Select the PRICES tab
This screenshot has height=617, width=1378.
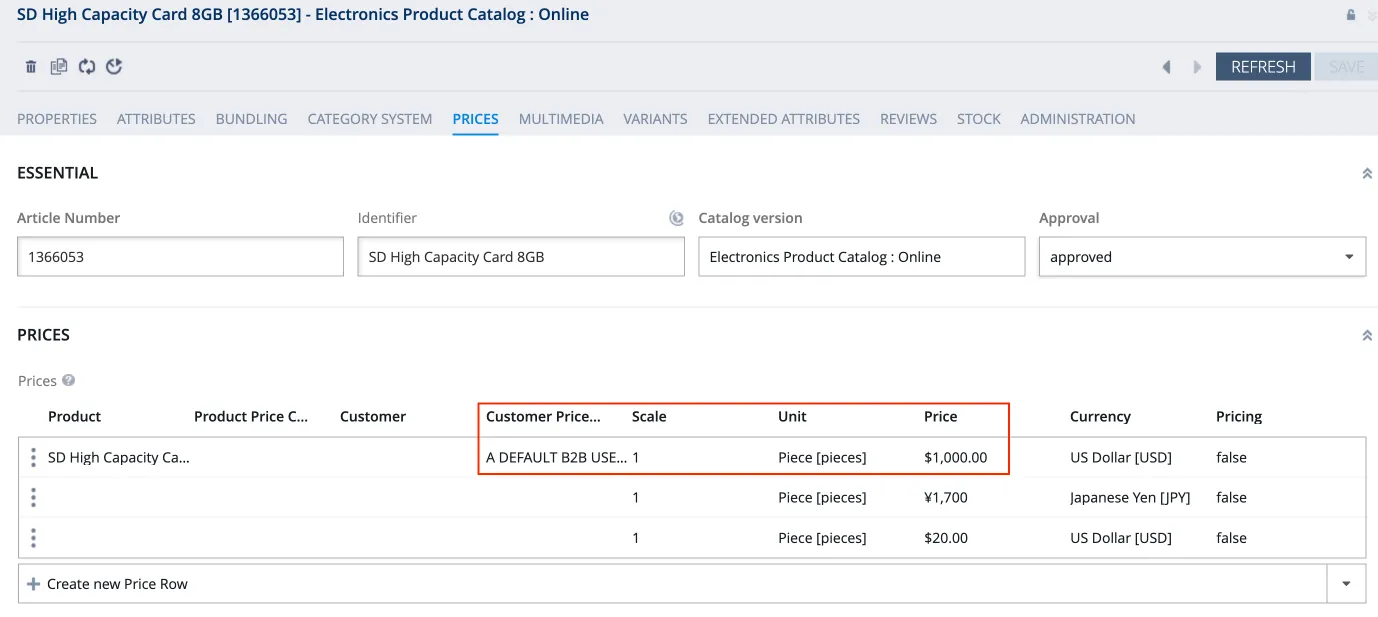point(476,119)
